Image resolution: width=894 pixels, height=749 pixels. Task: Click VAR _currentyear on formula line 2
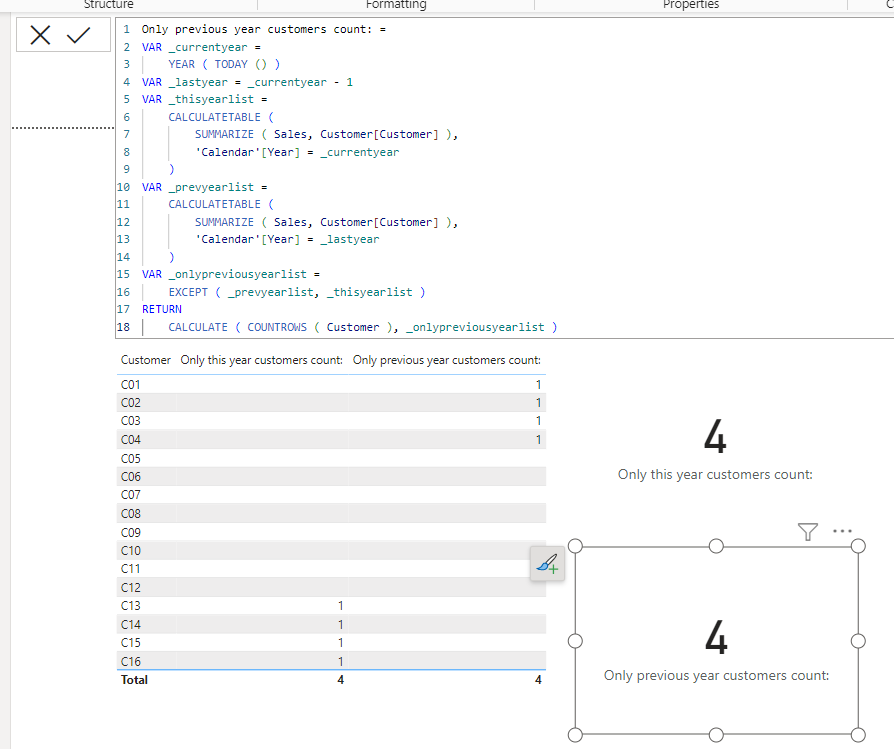pos(194,47)
